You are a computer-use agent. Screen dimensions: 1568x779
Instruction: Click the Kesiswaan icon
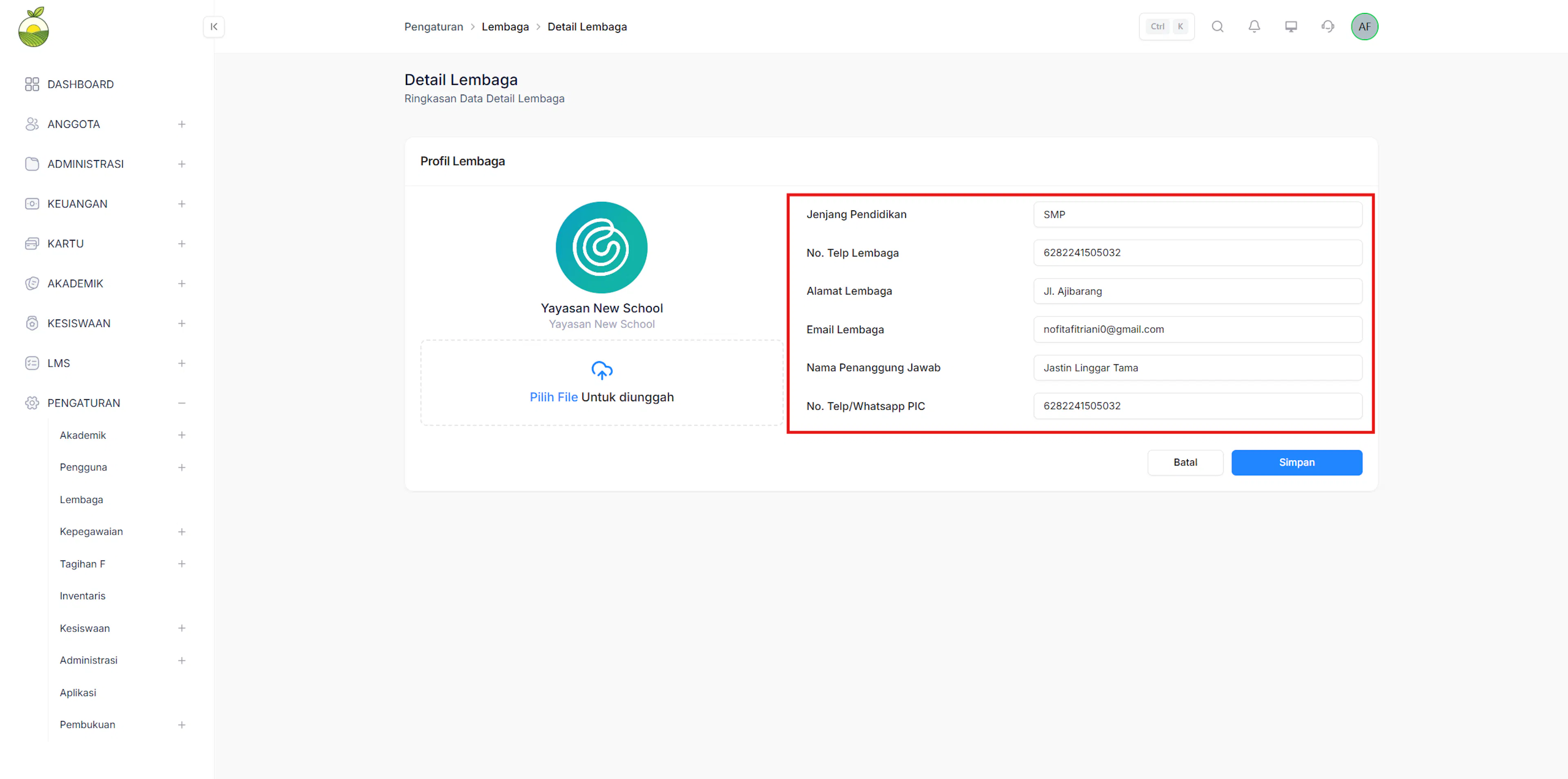(x=32, y=324)
